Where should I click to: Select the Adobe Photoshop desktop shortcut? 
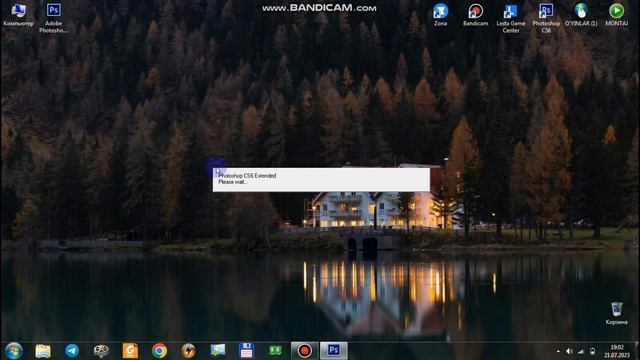click(x=53, y=18)
